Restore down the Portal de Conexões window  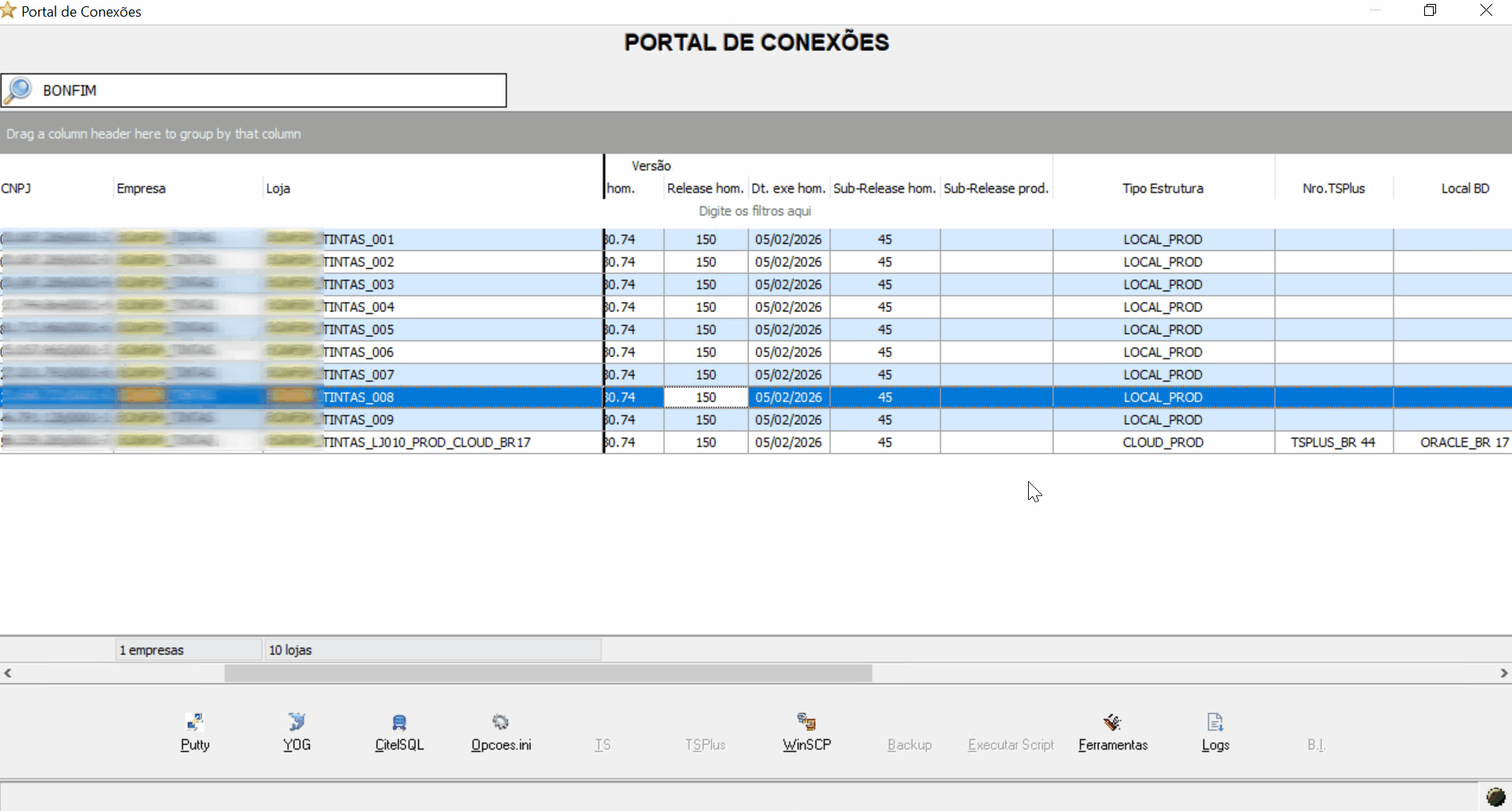1430,10
